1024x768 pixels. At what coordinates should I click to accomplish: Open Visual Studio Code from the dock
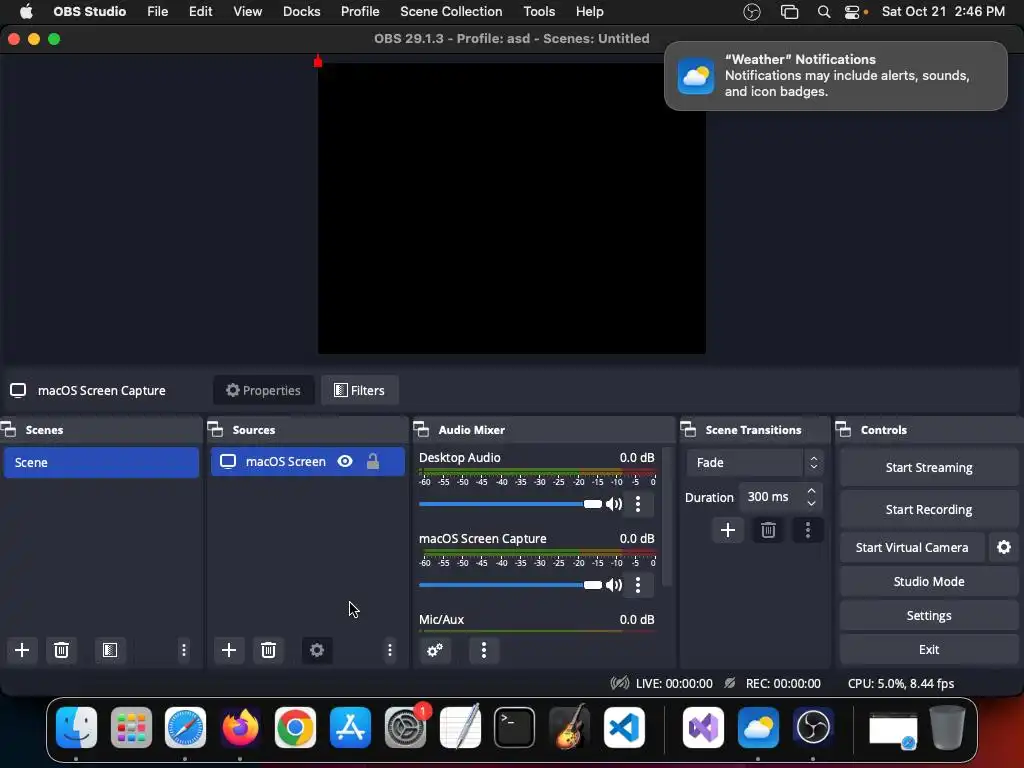pyautogui.click(x=624, y=727)
